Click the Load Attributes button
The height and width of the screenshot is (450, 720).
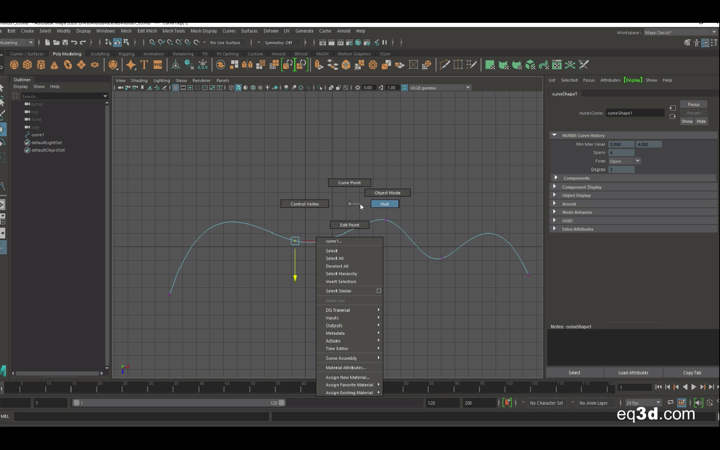point(632,372)
